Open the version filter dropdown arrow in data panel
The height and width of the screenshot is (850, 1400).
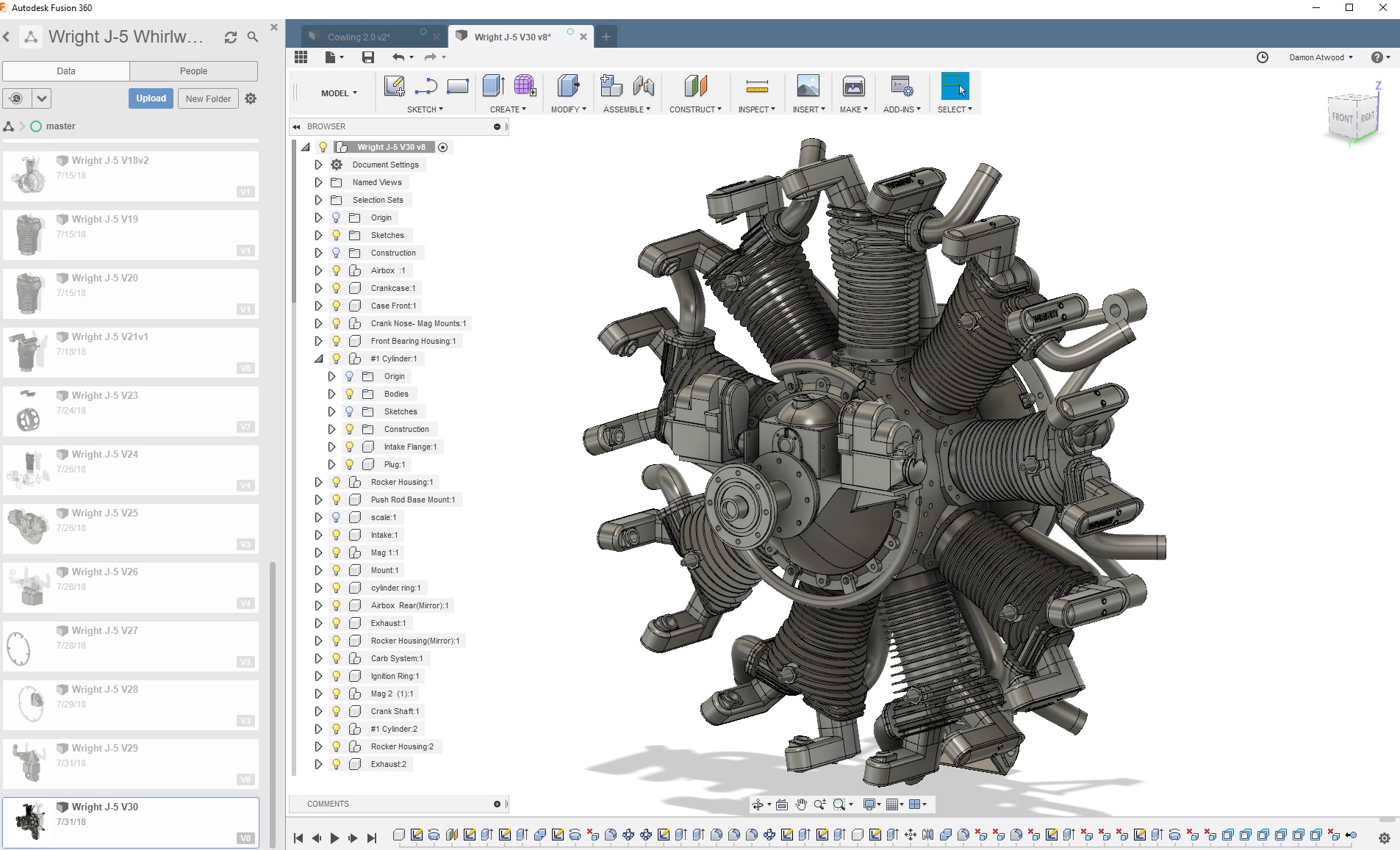[42, 98]
